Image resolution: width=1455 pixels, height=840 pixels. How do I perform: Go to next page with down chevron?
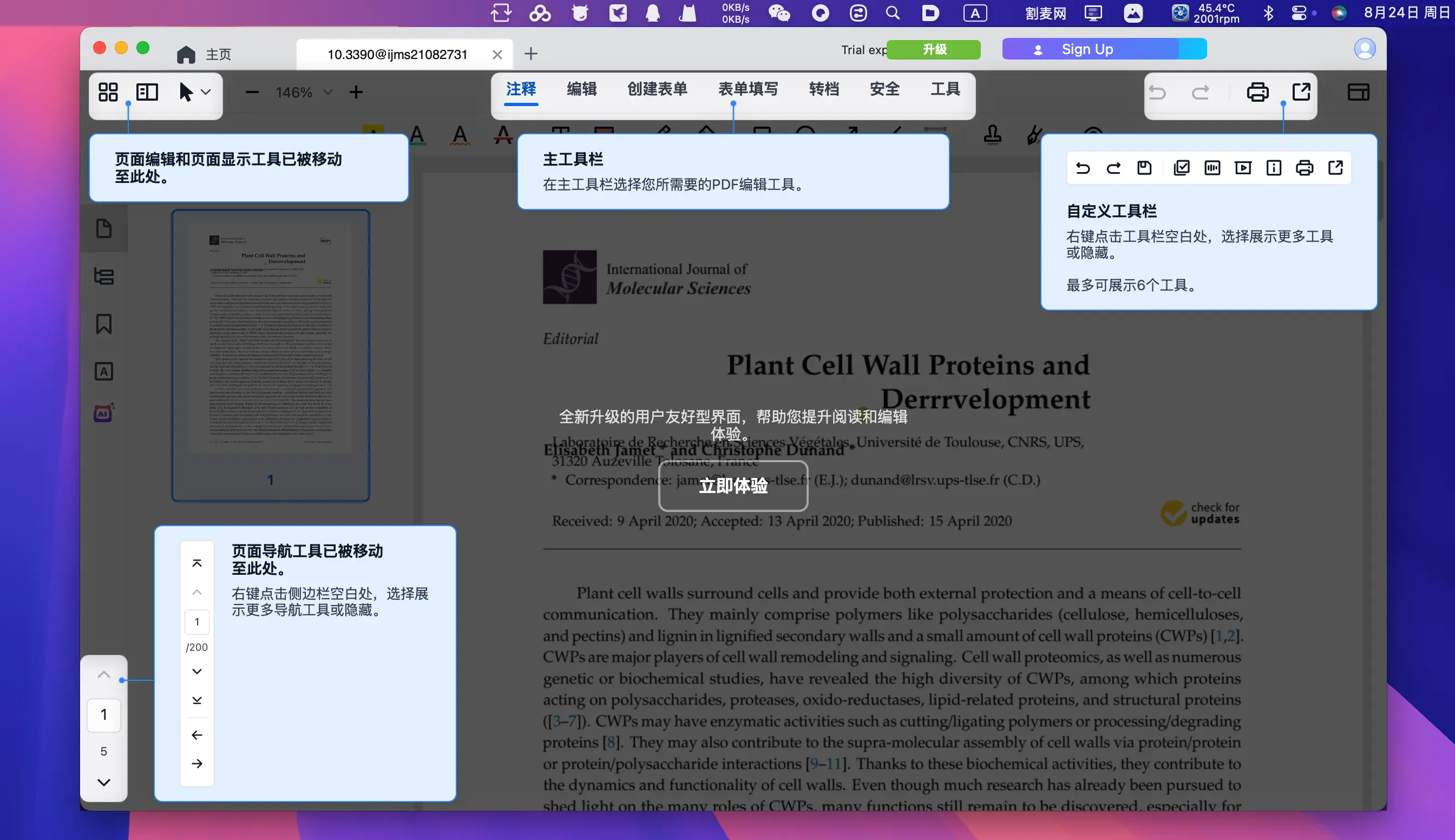[x=104, y=782]
